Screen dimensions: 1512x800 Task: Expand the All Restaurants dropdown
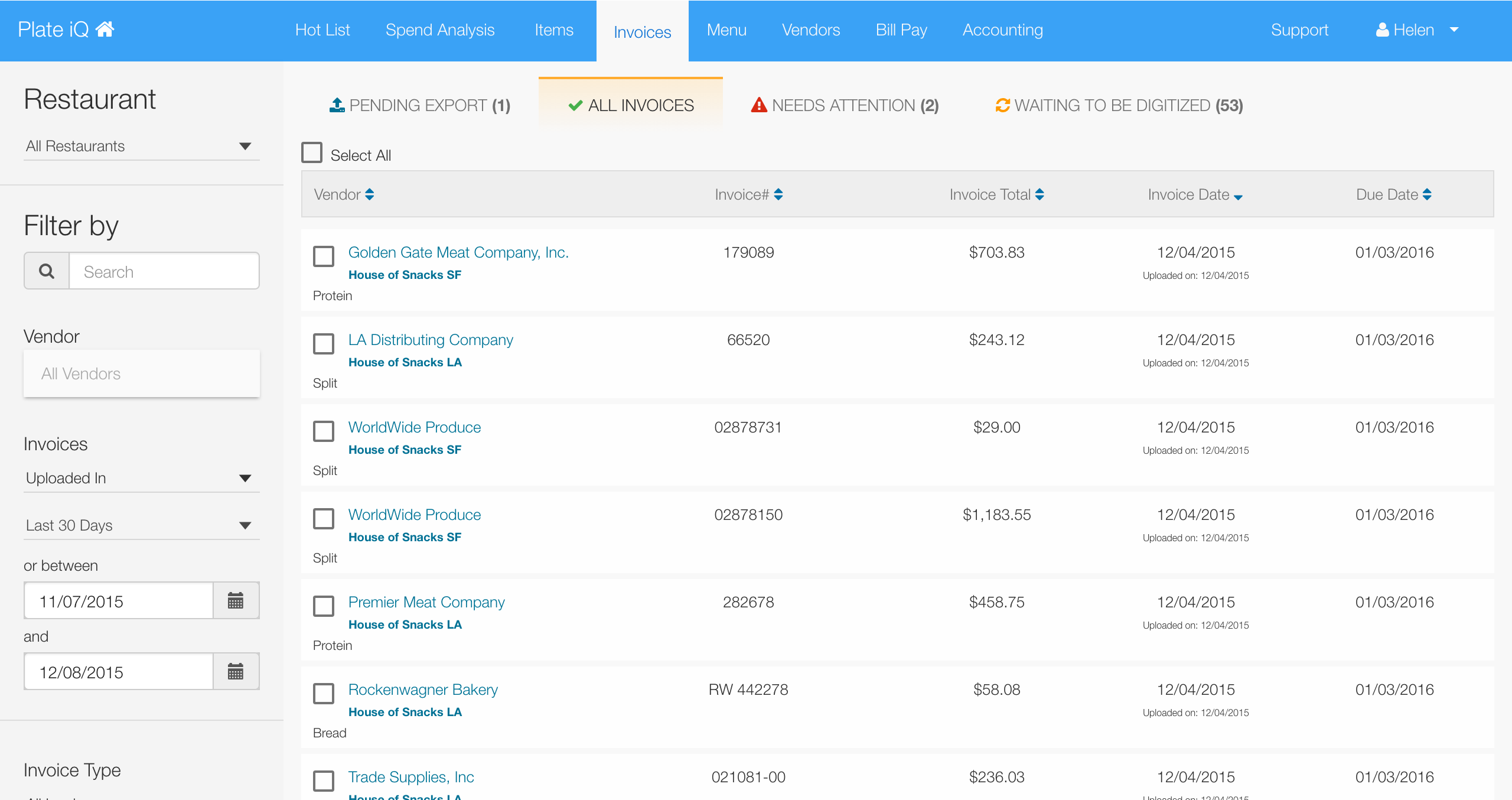pyautogui.click(x=141, y=146)
